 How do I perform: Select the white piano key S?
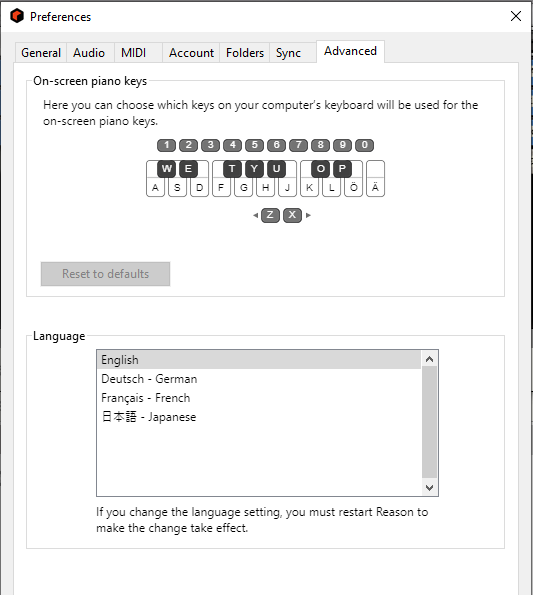coord(177,187)
